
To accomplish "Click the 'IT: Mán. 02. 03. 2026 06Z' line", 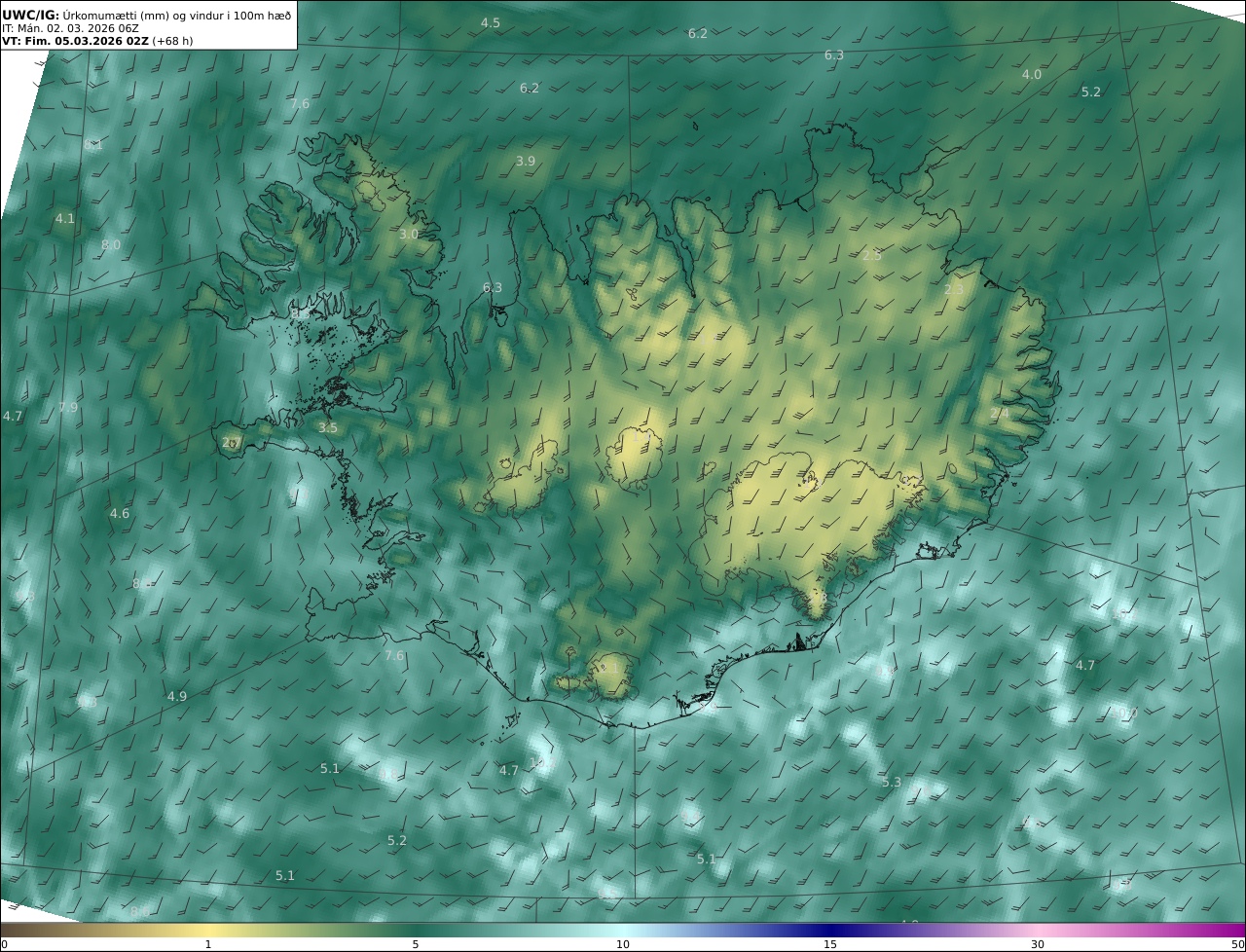I will pyautogui.click(x=71, y=28).
